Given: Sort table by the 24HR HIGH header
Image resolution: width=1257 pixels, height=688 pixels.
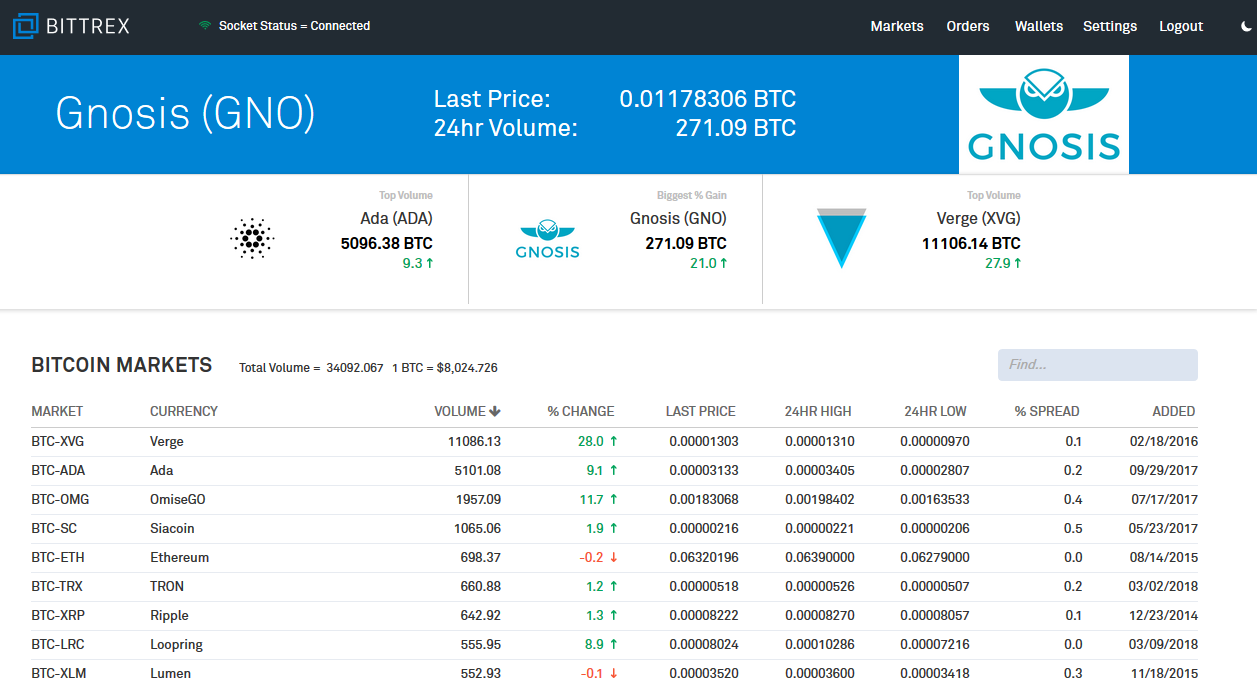Looking at the screenshot, I should click(818, 411).
